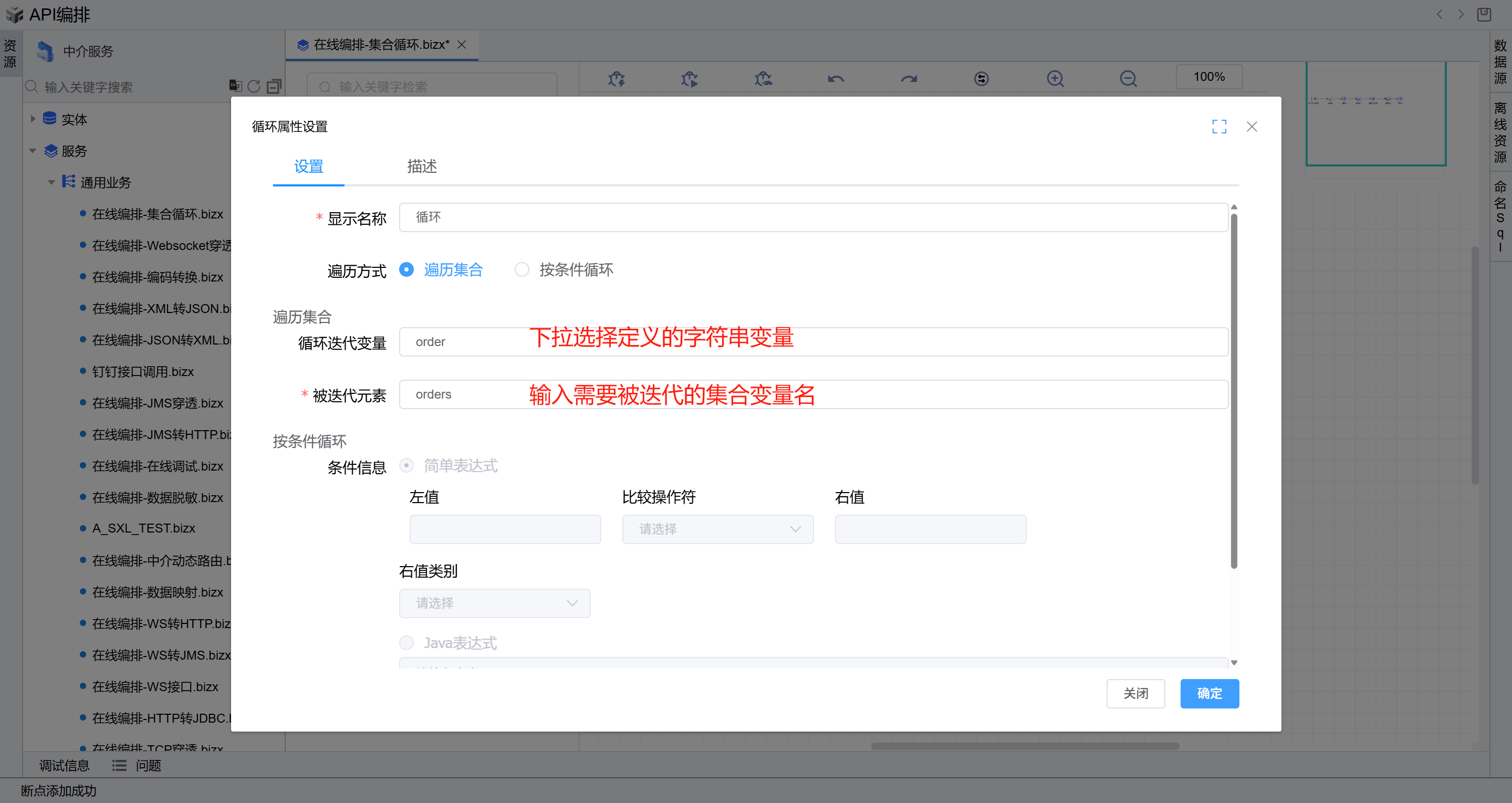Click the redo arrow toolbar icon
Image resolution: width=1512 pixels, height=803 pixels.
pos(909,78)
